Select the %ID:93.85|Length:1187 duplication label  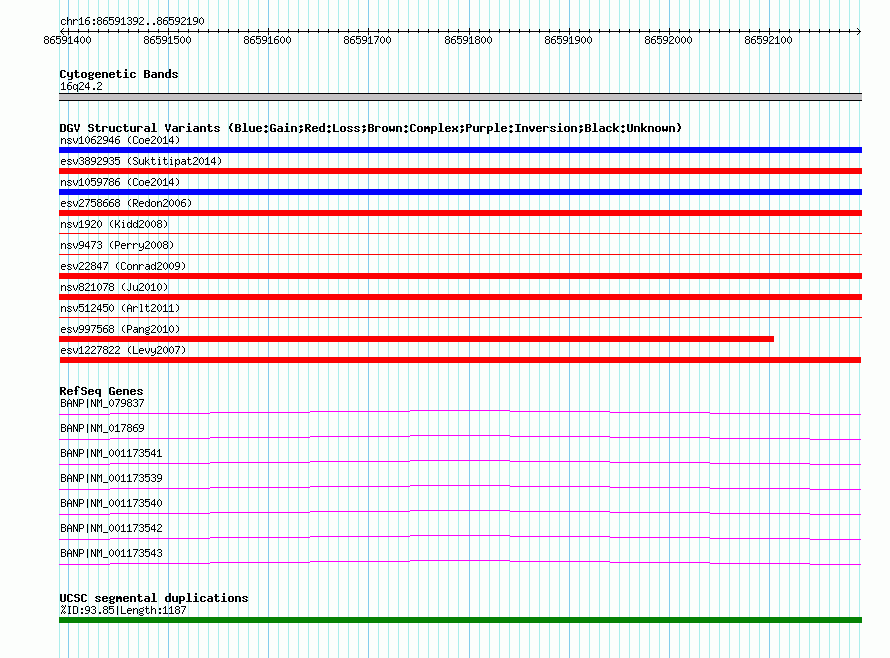[x=123, y=610]
